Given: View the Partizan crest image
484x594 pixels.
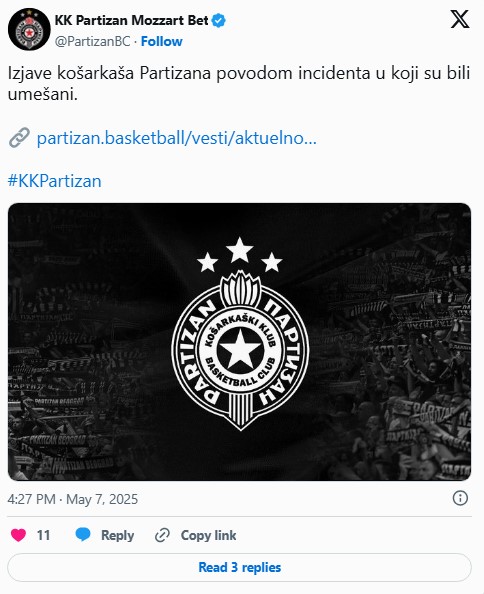Looking at the screenshot, I should [239, 342].
